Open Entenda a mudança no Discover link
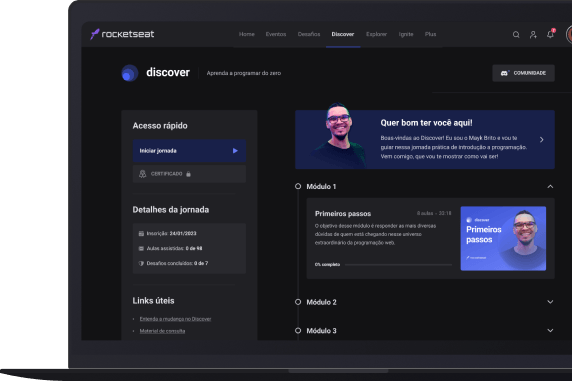This screenshot has height=382, width=572. click(x=175, y=319)
